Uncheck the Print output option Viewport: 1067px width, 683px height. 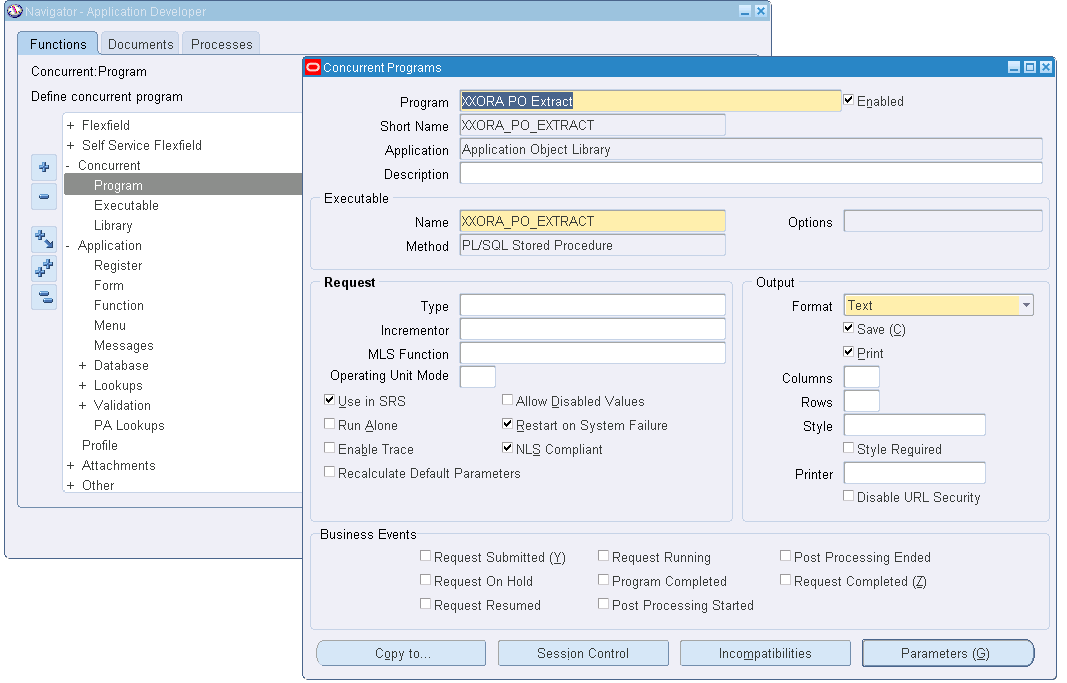[x=849, y=352]
